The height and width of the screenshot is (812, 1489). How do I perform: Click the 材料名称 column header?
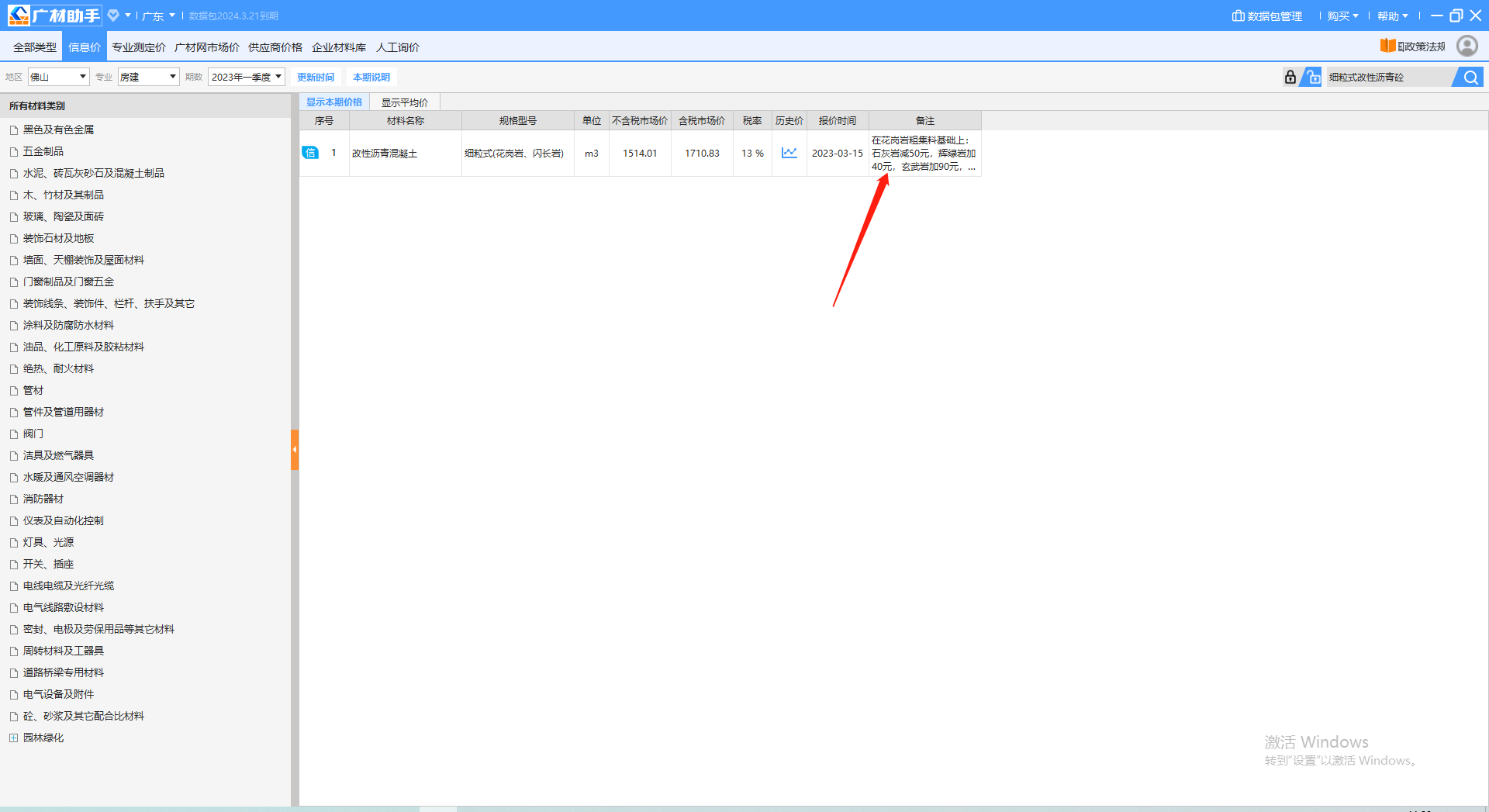pyautogui.click(x=406, y=120)
